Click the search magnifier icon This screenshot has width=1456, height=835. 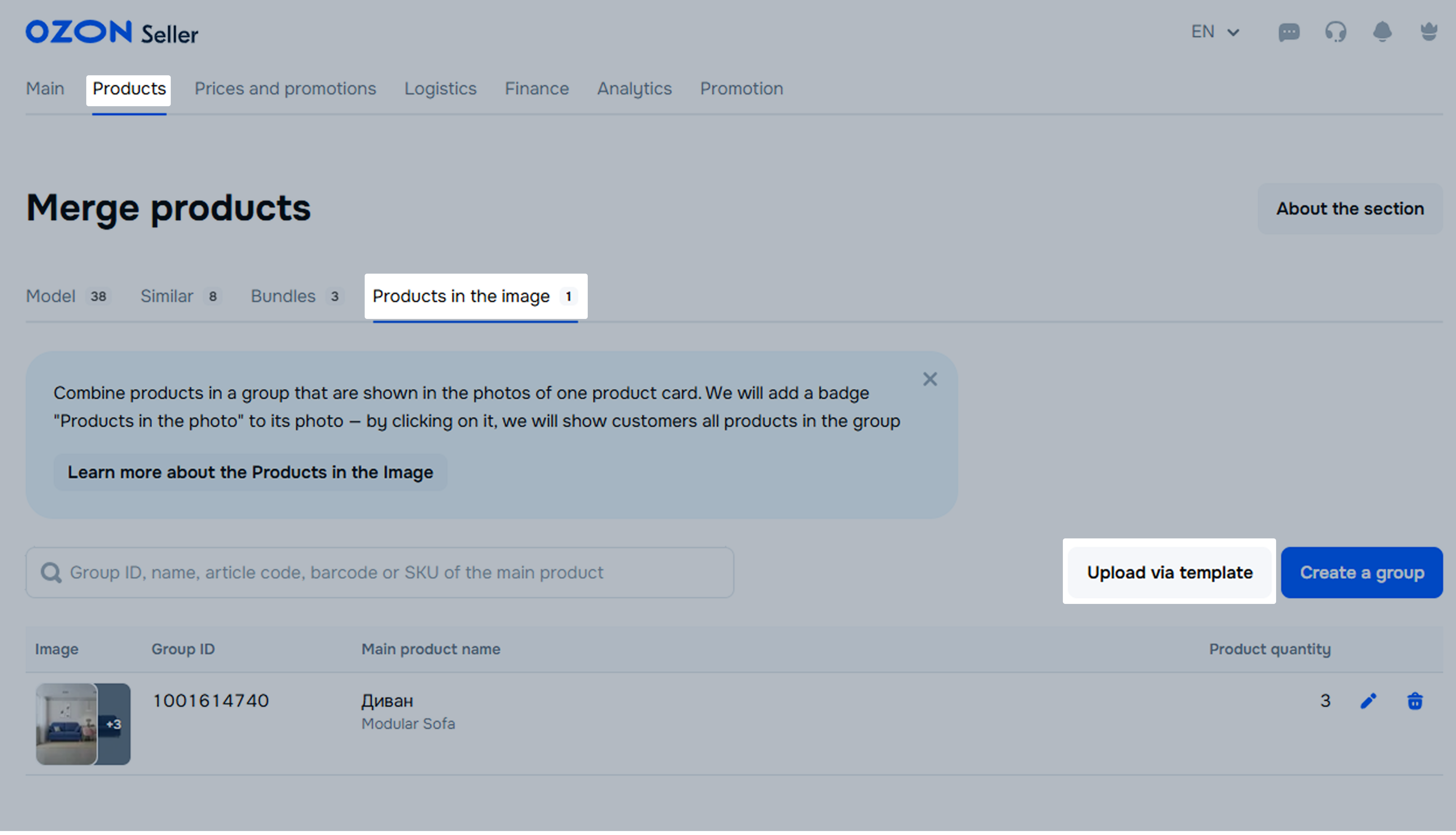pyautogui.click(x=51, y=572)
